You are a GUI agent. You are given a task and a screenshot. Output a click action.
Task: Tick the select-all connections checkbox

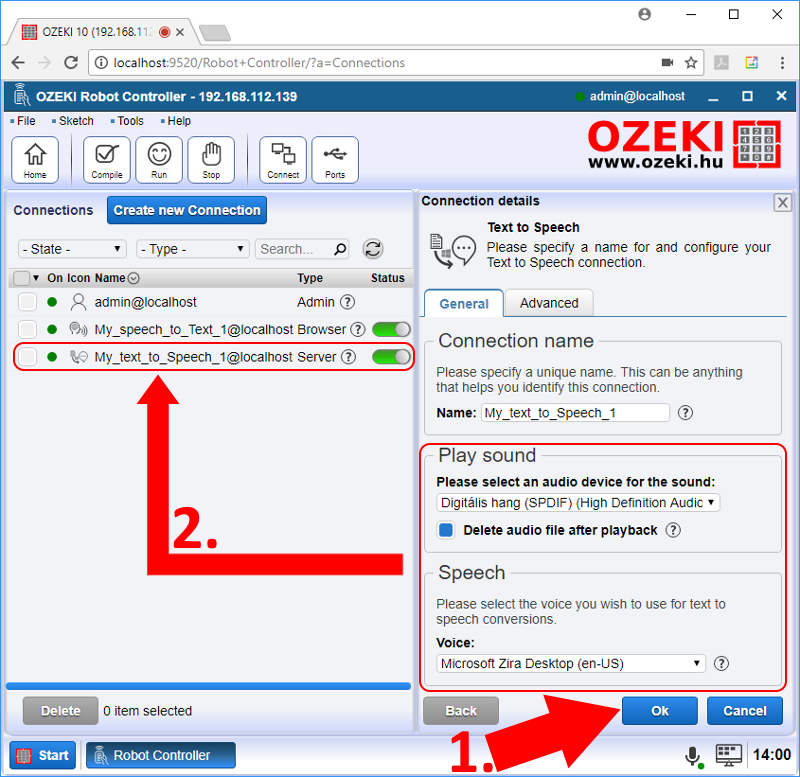21,278
